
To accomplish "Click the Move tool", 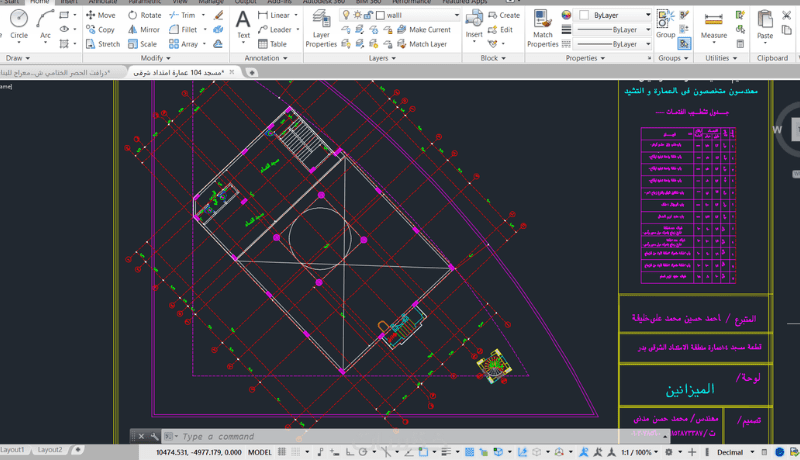I will pos(101,15).
